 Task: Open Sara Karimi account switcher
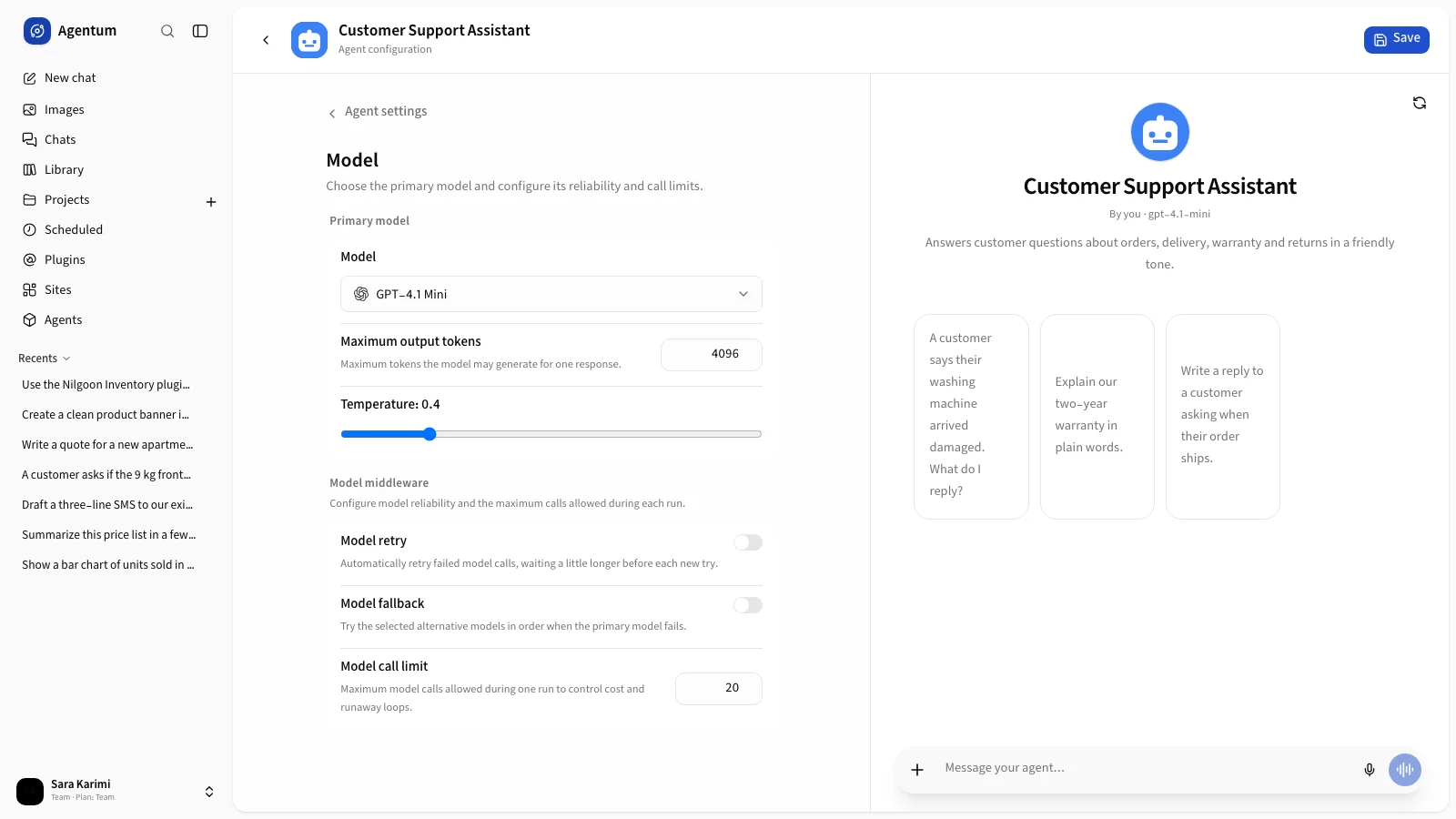coord(116,791)
